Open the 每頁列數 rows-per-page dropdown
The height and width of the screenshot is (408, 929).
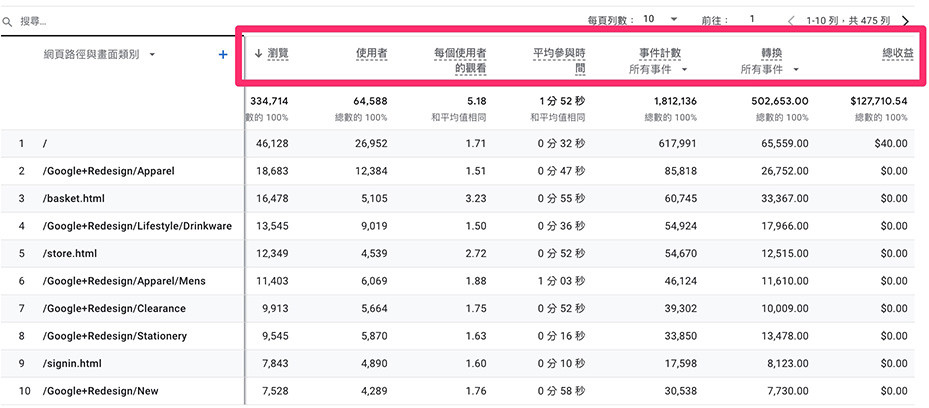pyautogui.click(x=661, y=19)
